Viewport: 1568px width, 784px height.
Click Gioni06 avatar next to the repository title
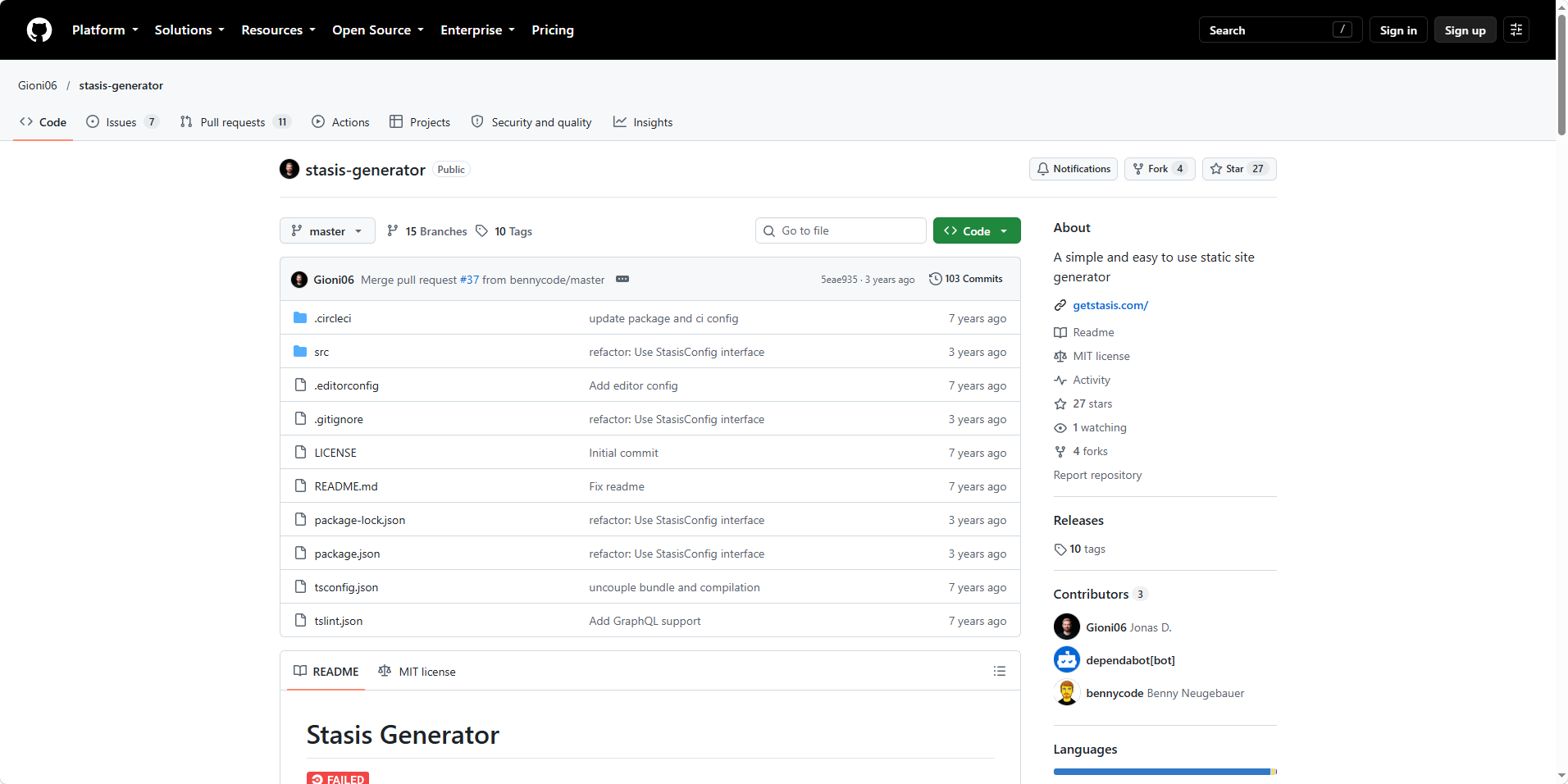pyautogui.click(x=289, y=169)
